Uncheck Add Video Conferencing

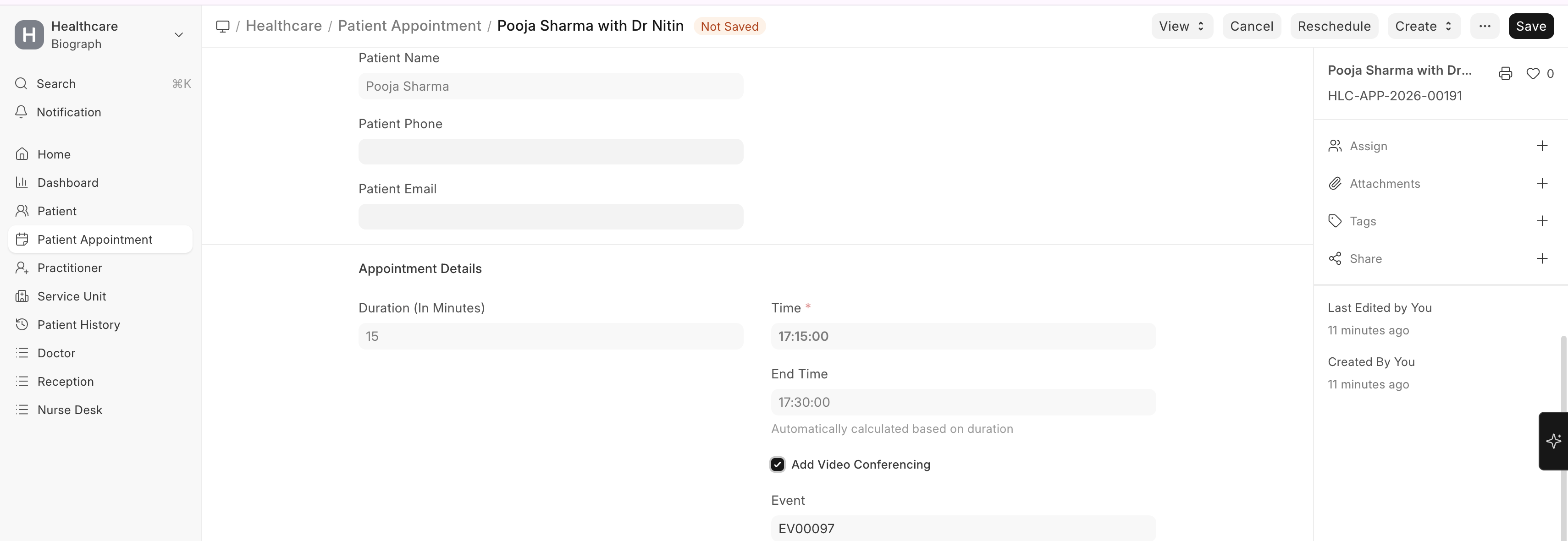pyautogui.click(x=777, y=464)
